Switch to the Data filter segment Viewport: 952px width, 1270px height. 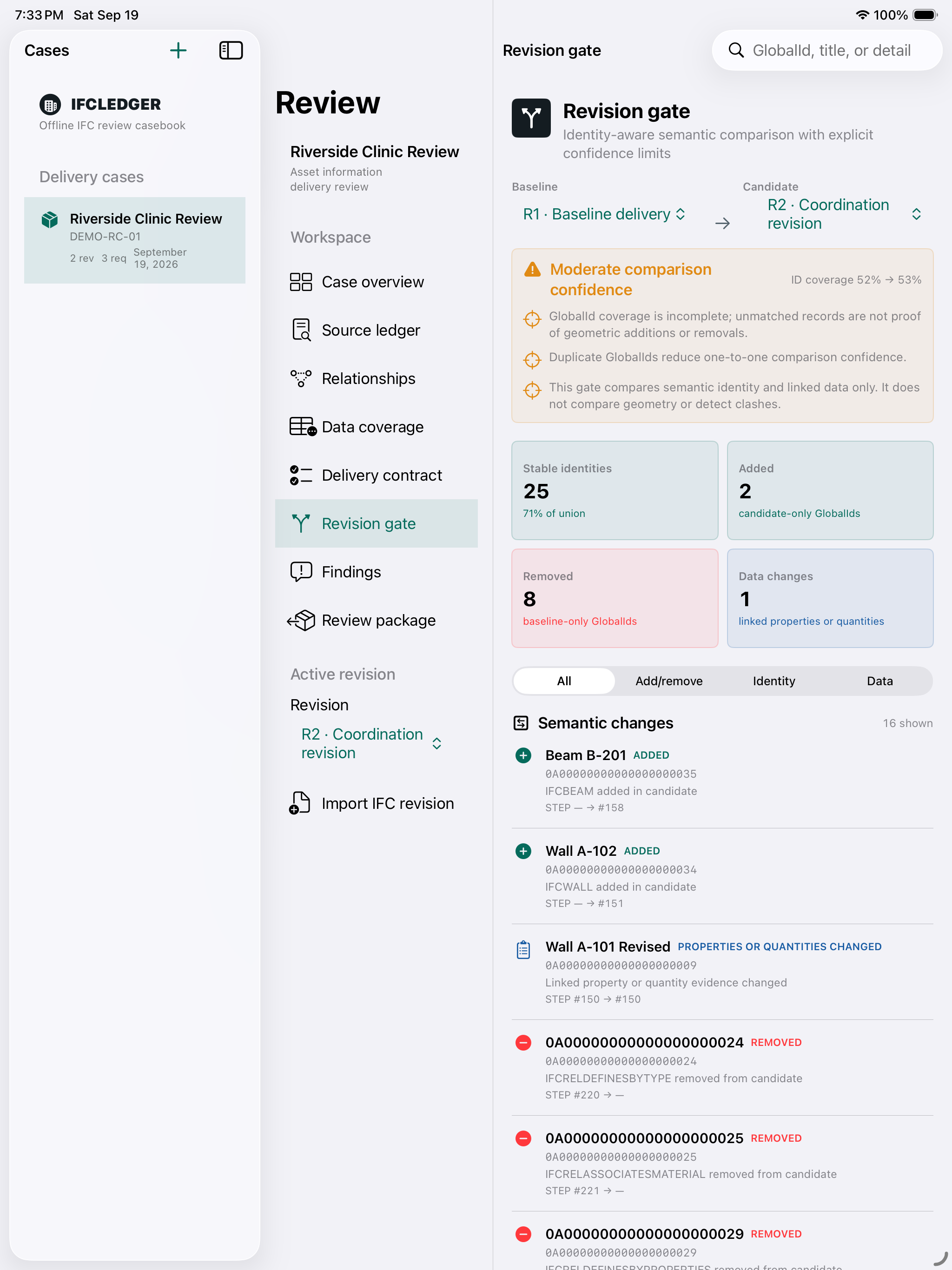click(879, 681)
